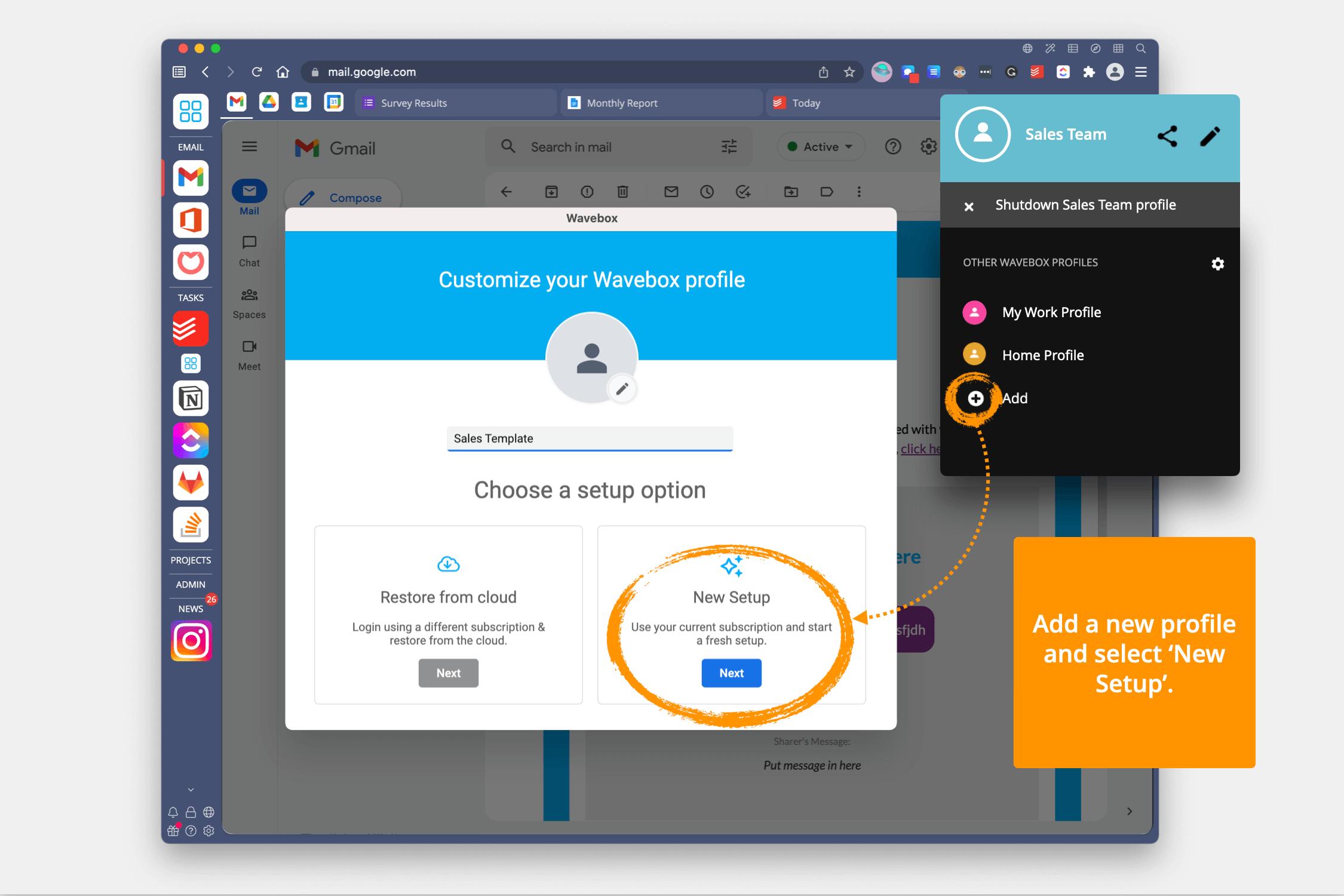This screenshot has width=1344, height=896.
Task: Toggle the sidebar panel icon at the toolbar left
Action: click(x=179, y=72)
